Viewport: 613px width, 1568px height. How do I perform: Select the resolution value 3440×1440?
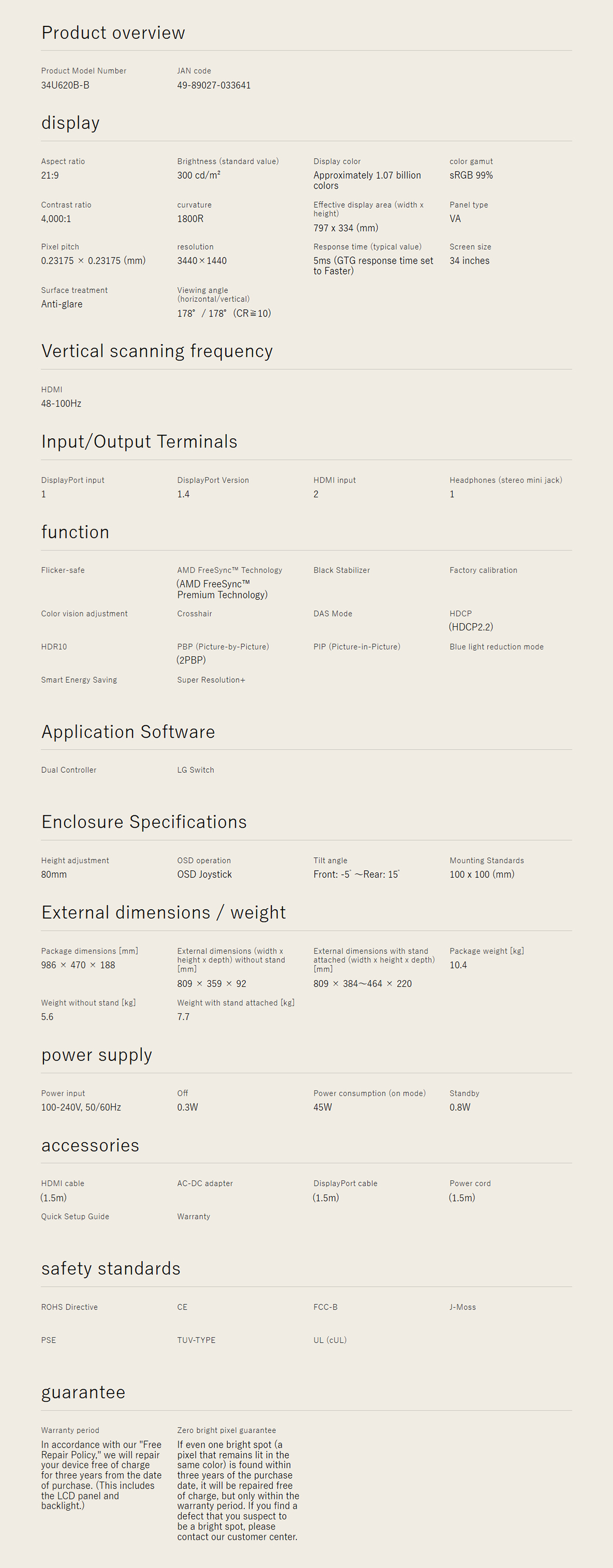202,261
